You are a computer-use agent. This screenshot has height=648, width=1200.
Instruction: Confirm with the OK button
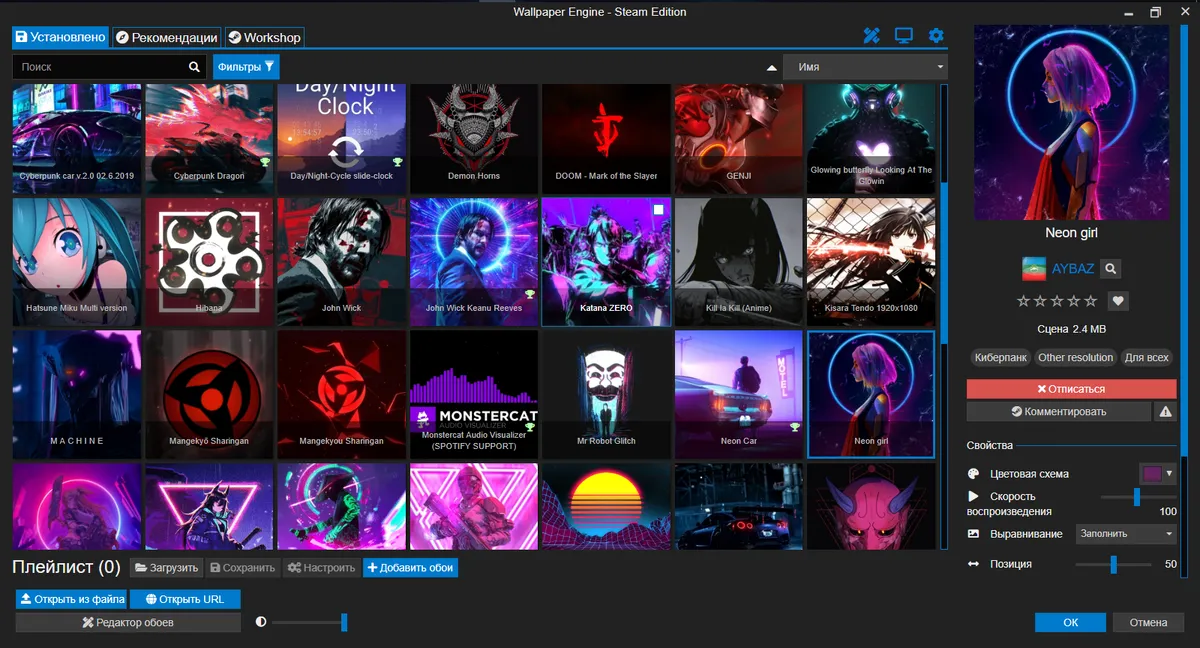[1070, 622]
